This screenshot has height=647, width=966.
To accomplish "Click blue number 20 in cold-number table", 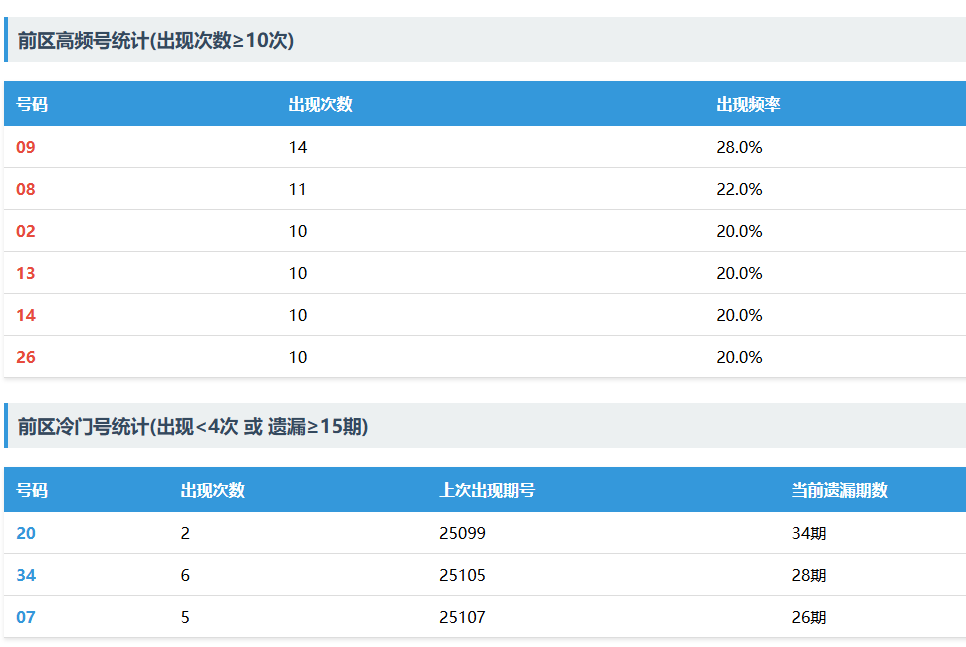I will click(x=26, y=533).
